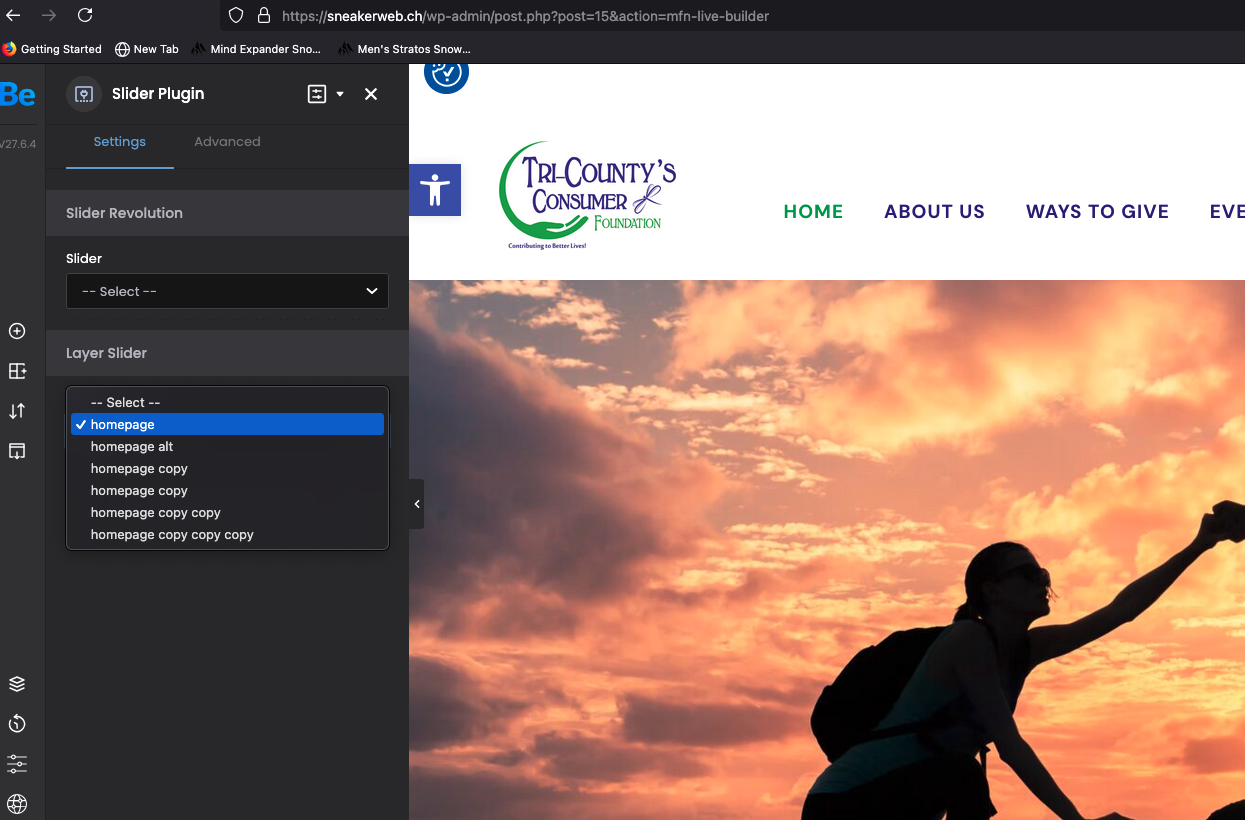Open the navigator layers icon
The height and width of the screenshot is (820, 1245).
click(x=17, y=684)
